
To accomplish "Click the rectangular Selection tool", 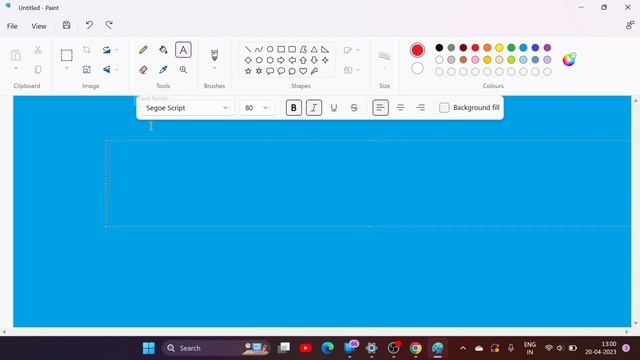I will [67, 55].
